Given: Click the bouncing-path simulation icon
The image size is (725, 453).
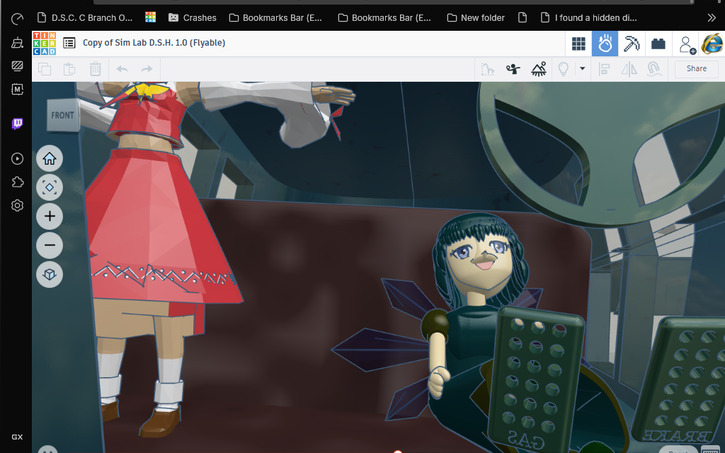Looking at the screenshot, I should point(487,69).
